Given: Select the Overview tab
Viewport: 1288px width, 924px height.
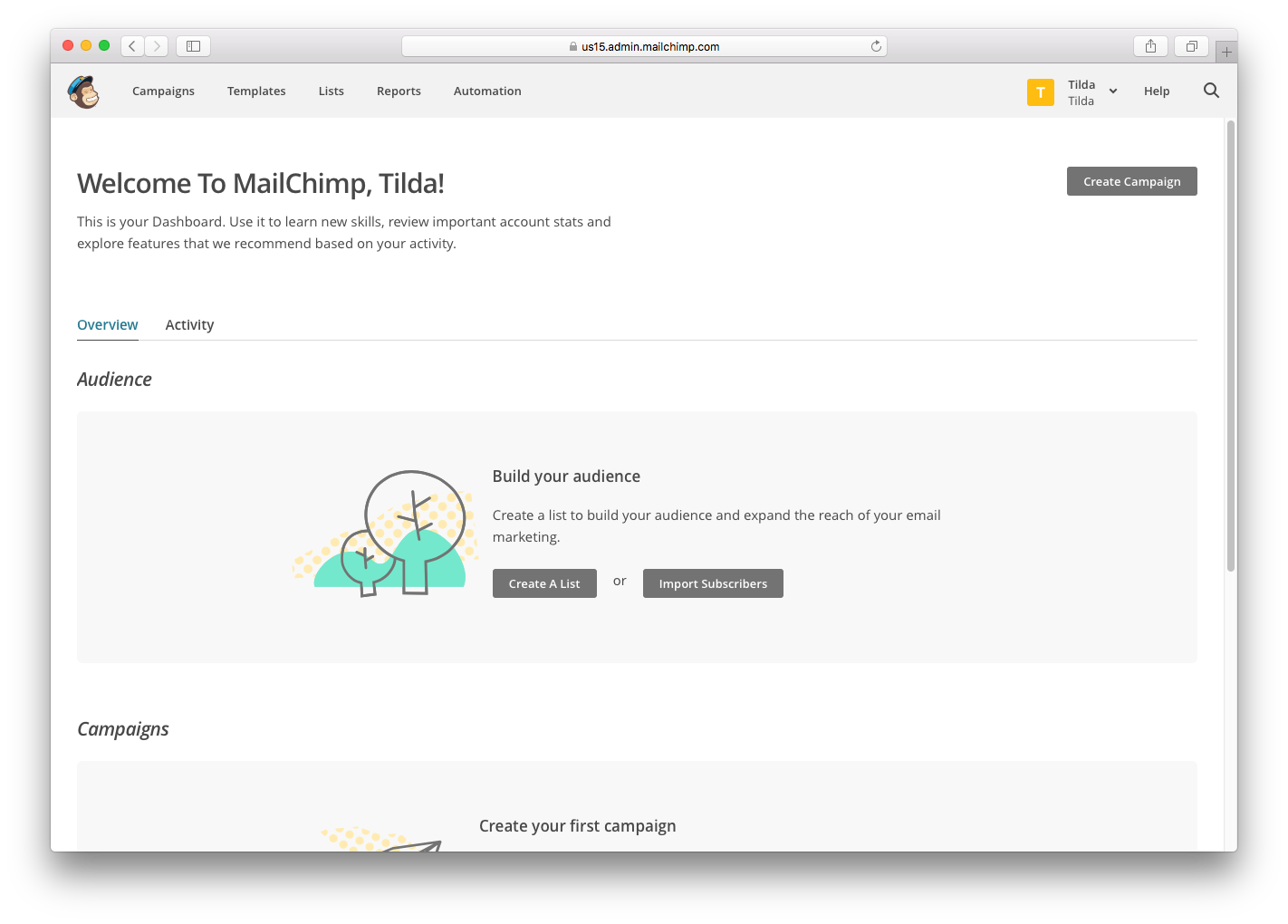Looking at the screenshot, I should 108,325.
